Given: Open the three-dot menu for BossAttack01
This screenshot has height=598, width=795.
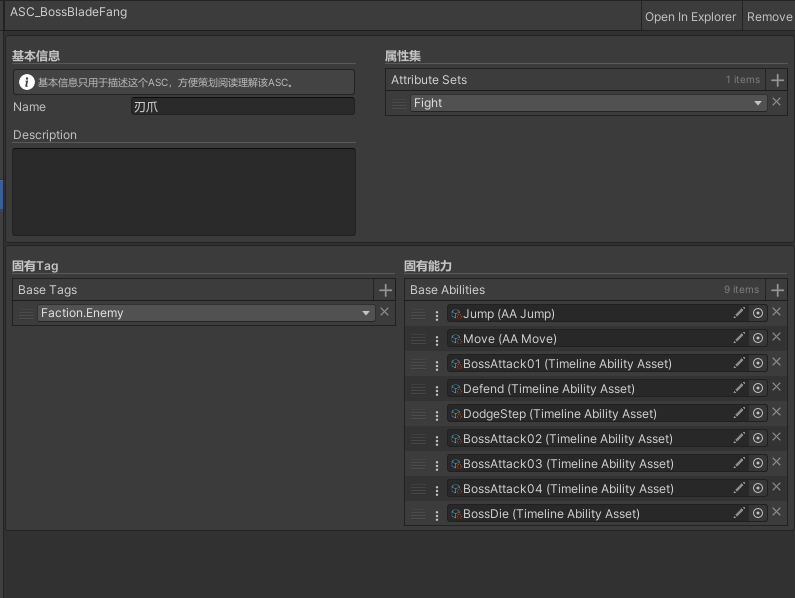Looking at the screenshot, I should [437, 365].
